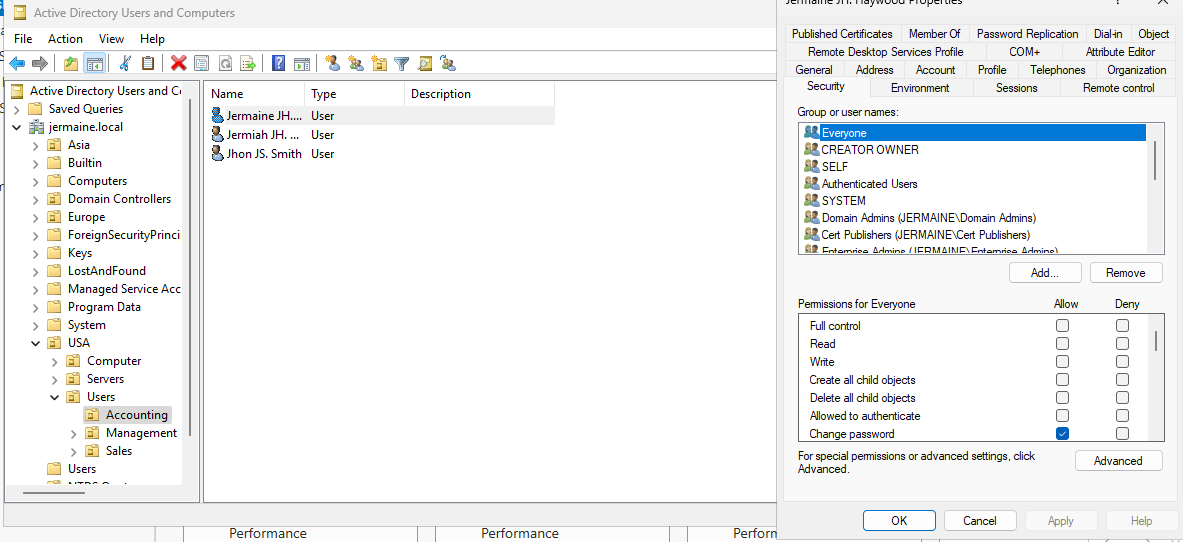Click the Add to group toolbar icon
The image size is (1183, 542).
(448, 63)
